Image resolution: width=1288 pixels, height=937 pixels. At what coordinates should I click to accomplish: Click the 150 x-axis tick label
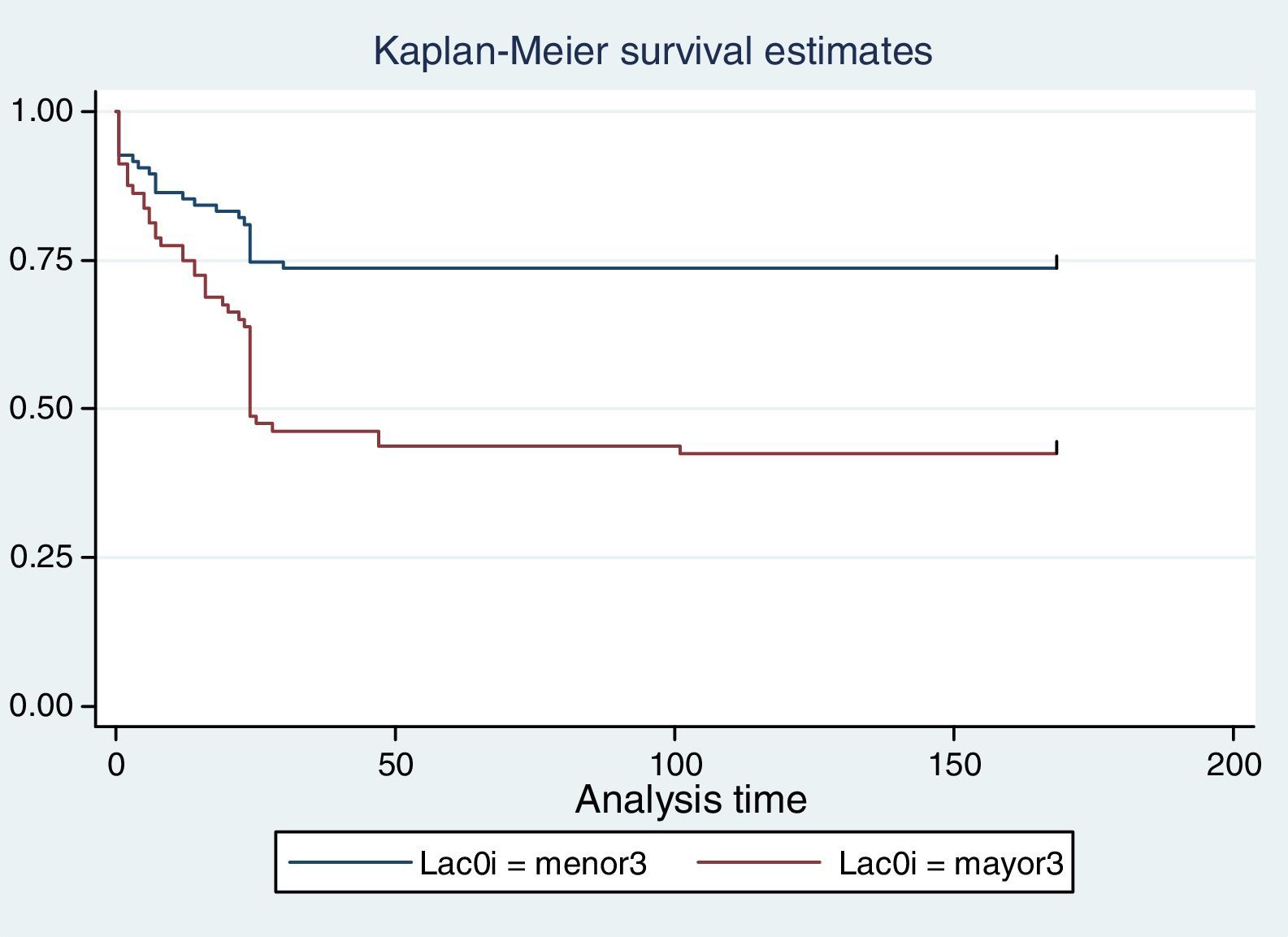[953, 765]
